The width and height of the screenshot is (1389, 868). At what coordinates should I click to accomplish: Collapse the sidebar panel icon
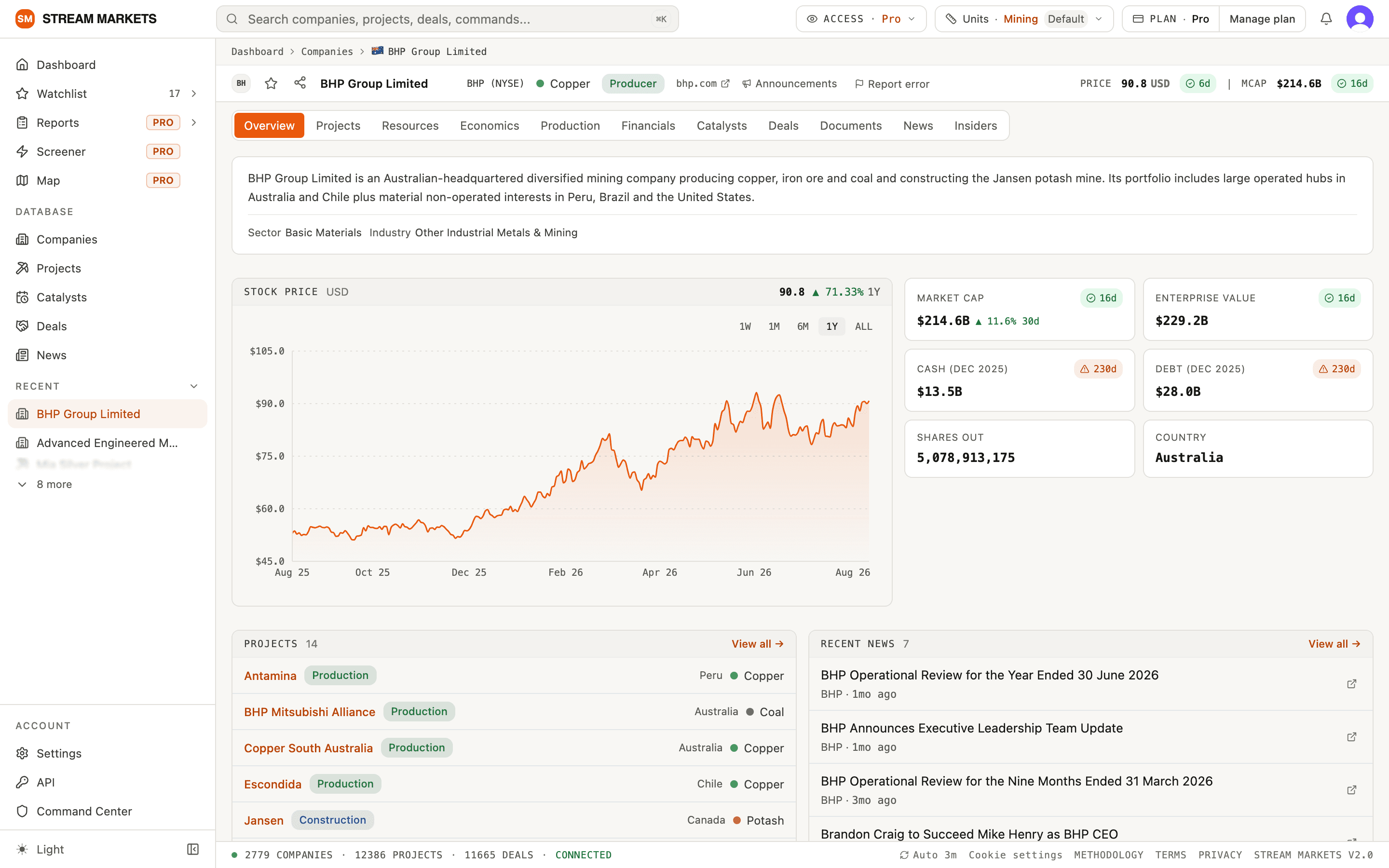point(193,849)
